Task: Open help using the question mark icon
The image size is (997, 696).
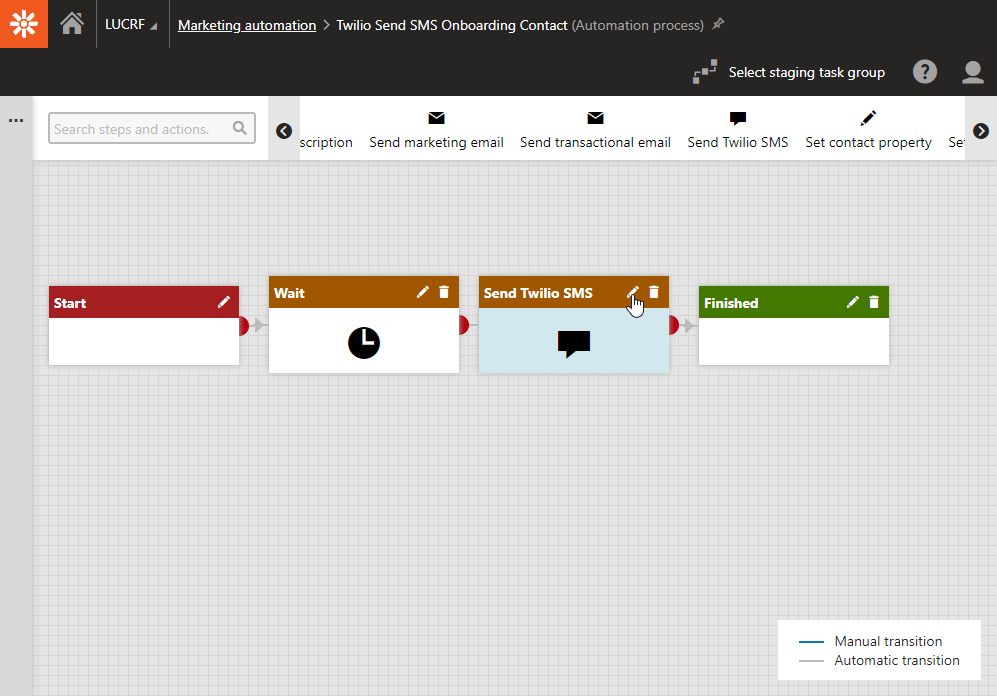Action: pyautogui.click(x=925, y=71)
